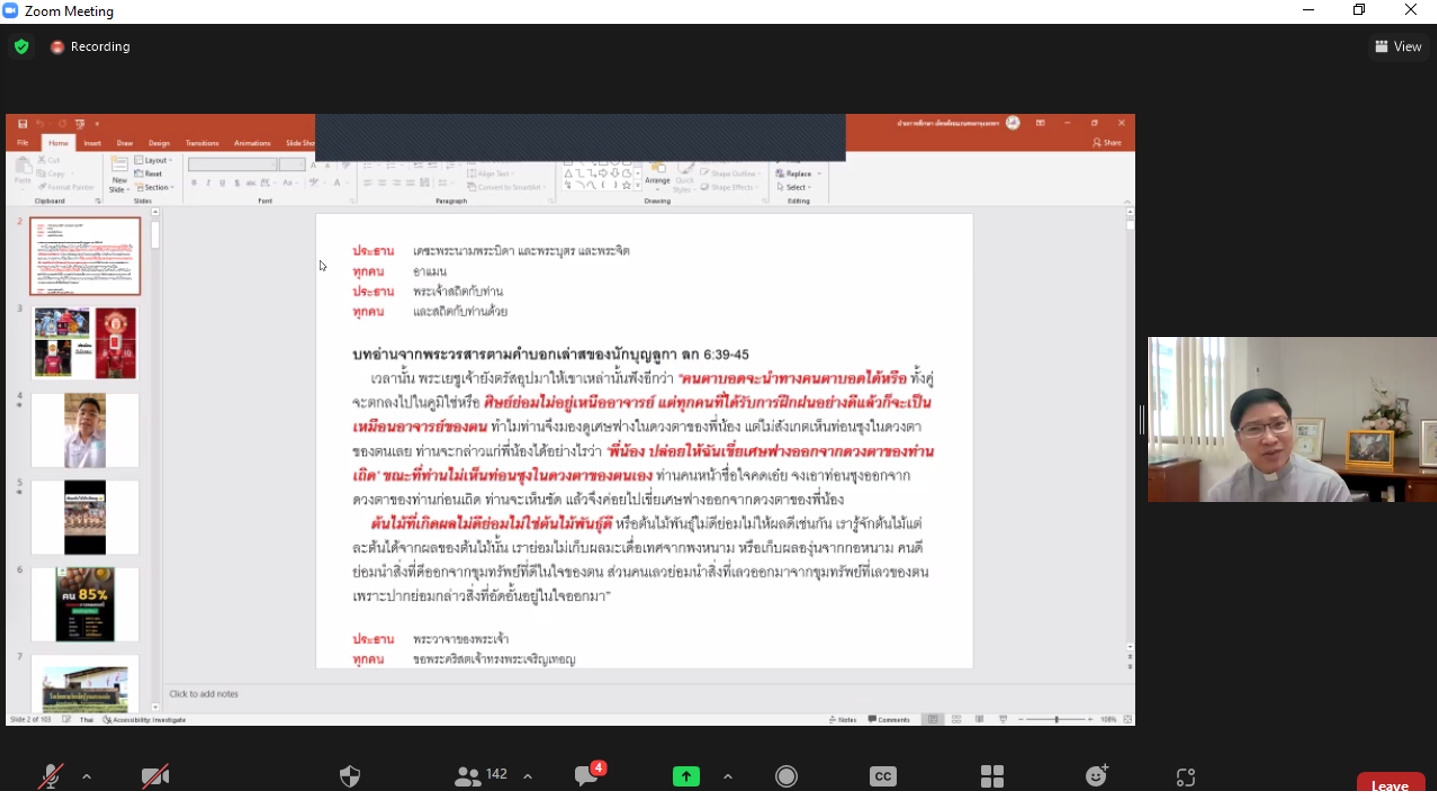Viewport: 1437px width, 807px height.
Task: Open audio options arrow beside microphone
Action: (87, 777)
